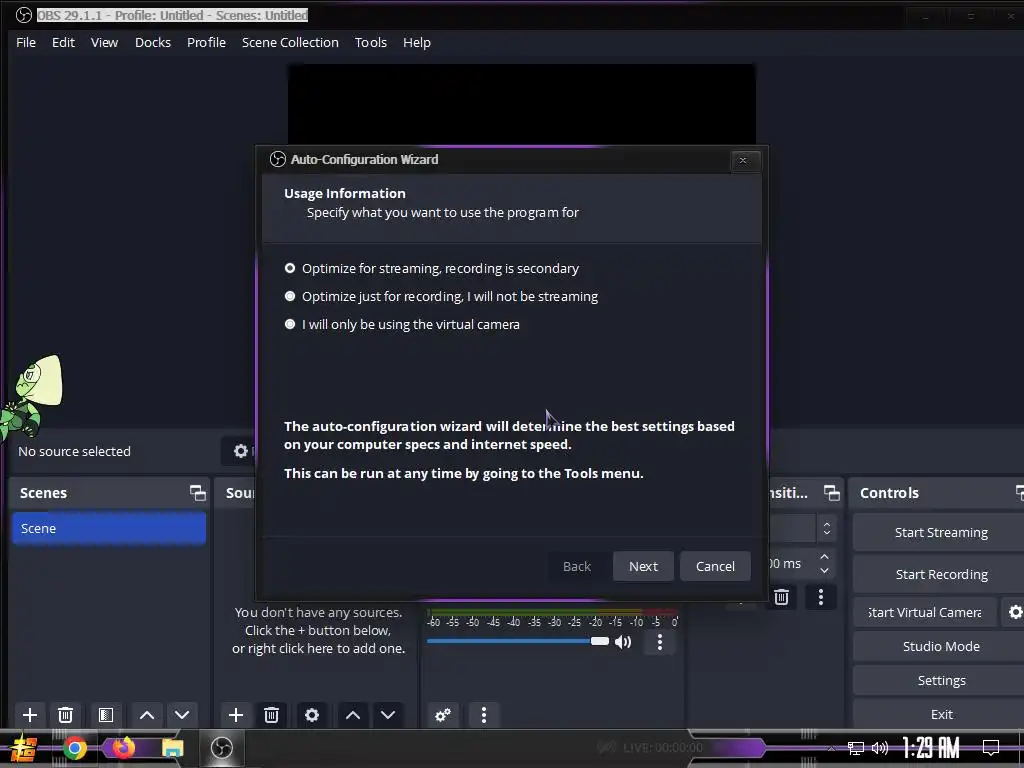Open system volume tray icon

click(880, 748)
